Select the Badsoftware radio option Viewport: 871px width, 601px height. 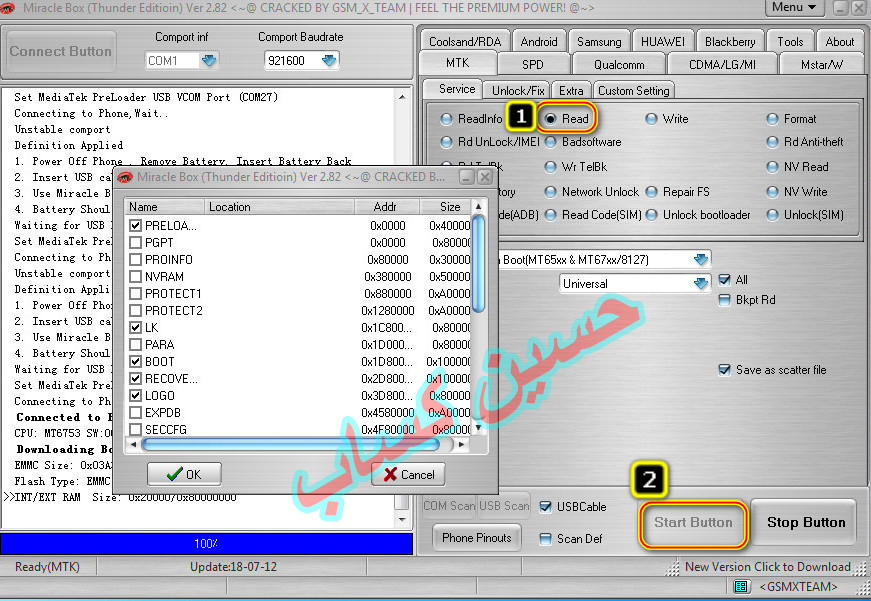tap(550, 142)
